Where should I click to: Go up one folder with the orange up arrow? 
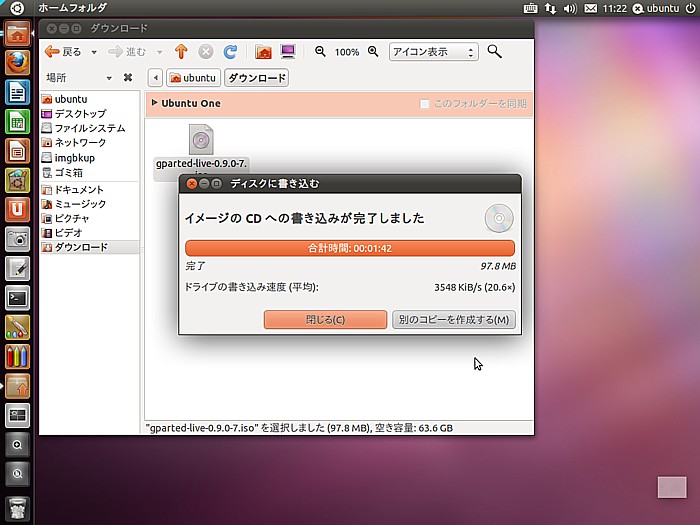click(x=181, y=52)
